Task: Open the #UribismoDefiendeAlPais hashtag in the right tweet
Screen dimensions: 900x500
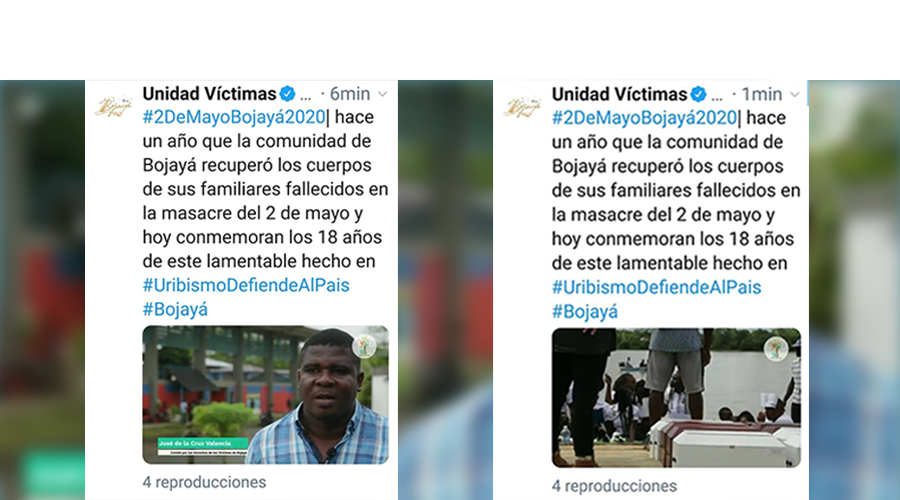Action: 657,287
